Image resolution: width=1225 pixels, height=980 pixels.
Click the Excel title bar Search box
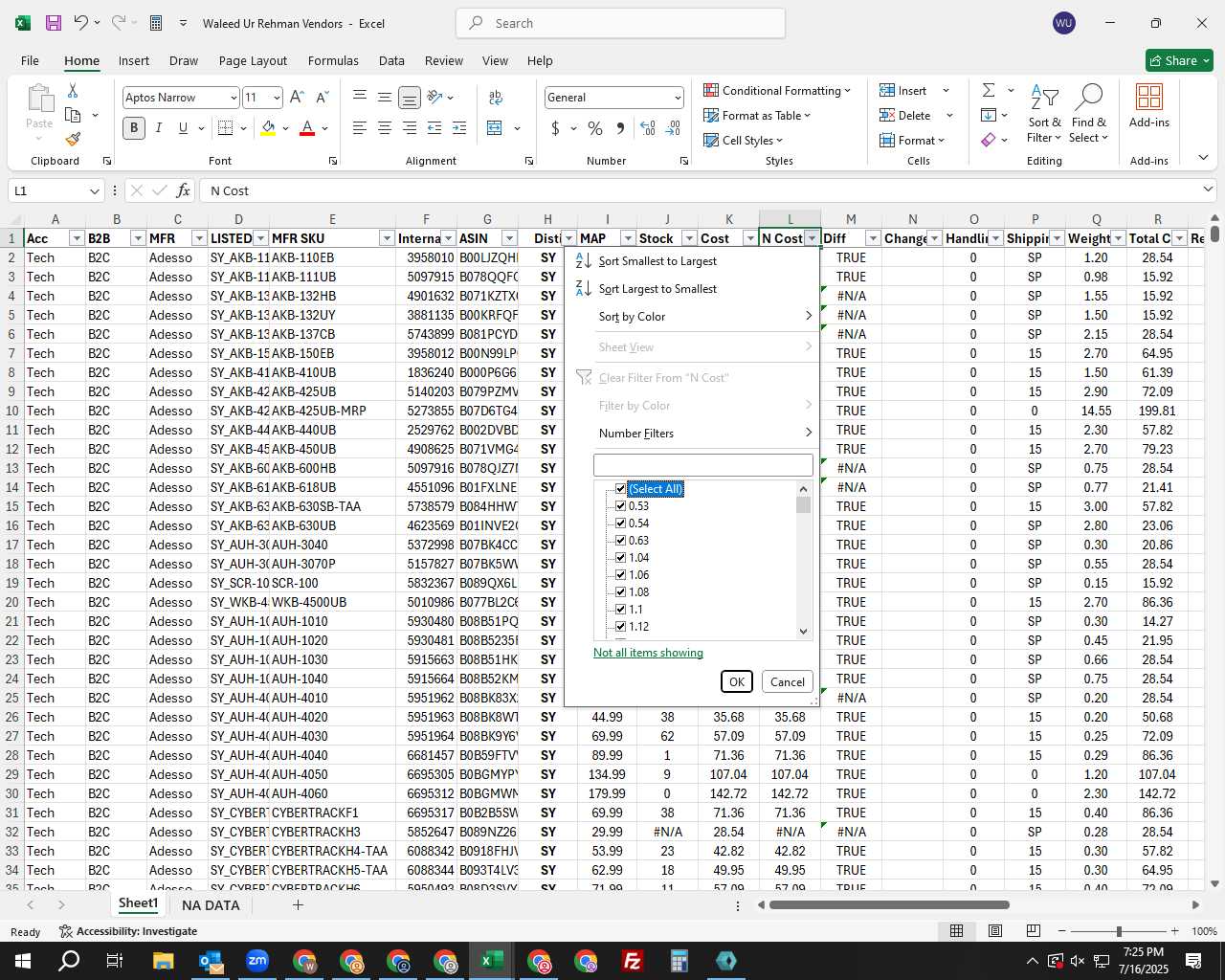620,23
